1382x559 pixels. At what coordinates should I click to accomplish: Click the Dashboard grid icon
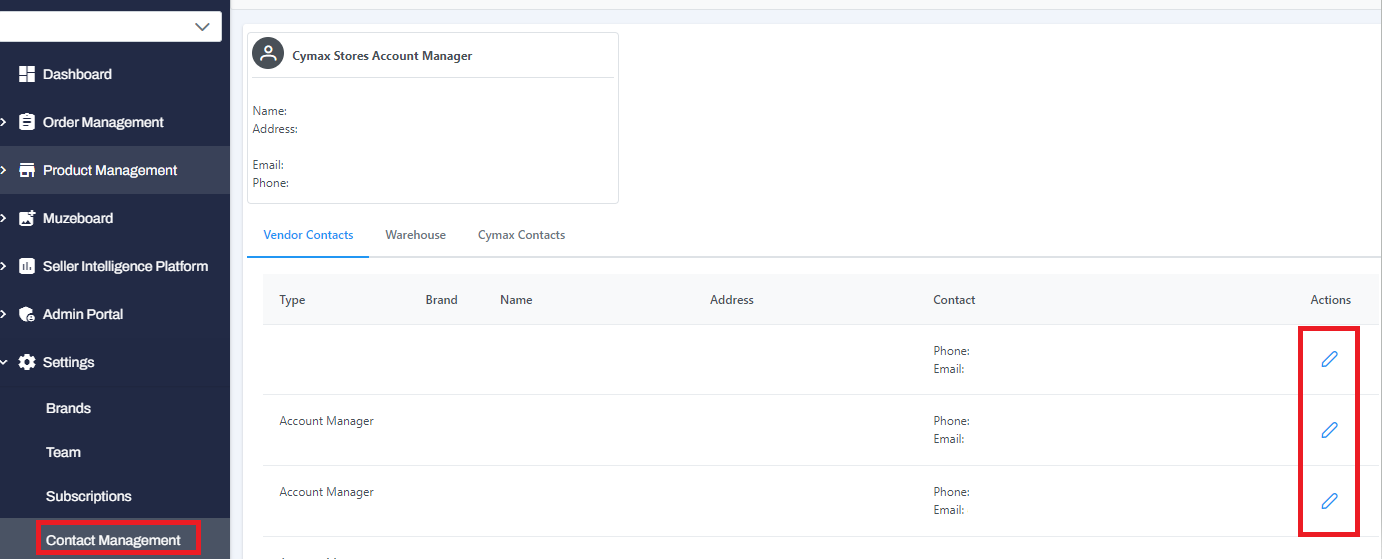click(27, 74)
